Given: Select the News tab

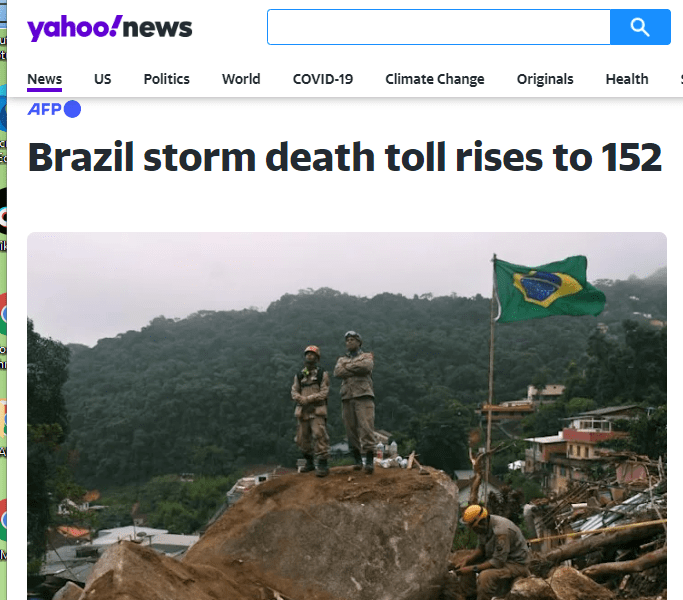Looking at the screenshot, I should pos(44,79).
